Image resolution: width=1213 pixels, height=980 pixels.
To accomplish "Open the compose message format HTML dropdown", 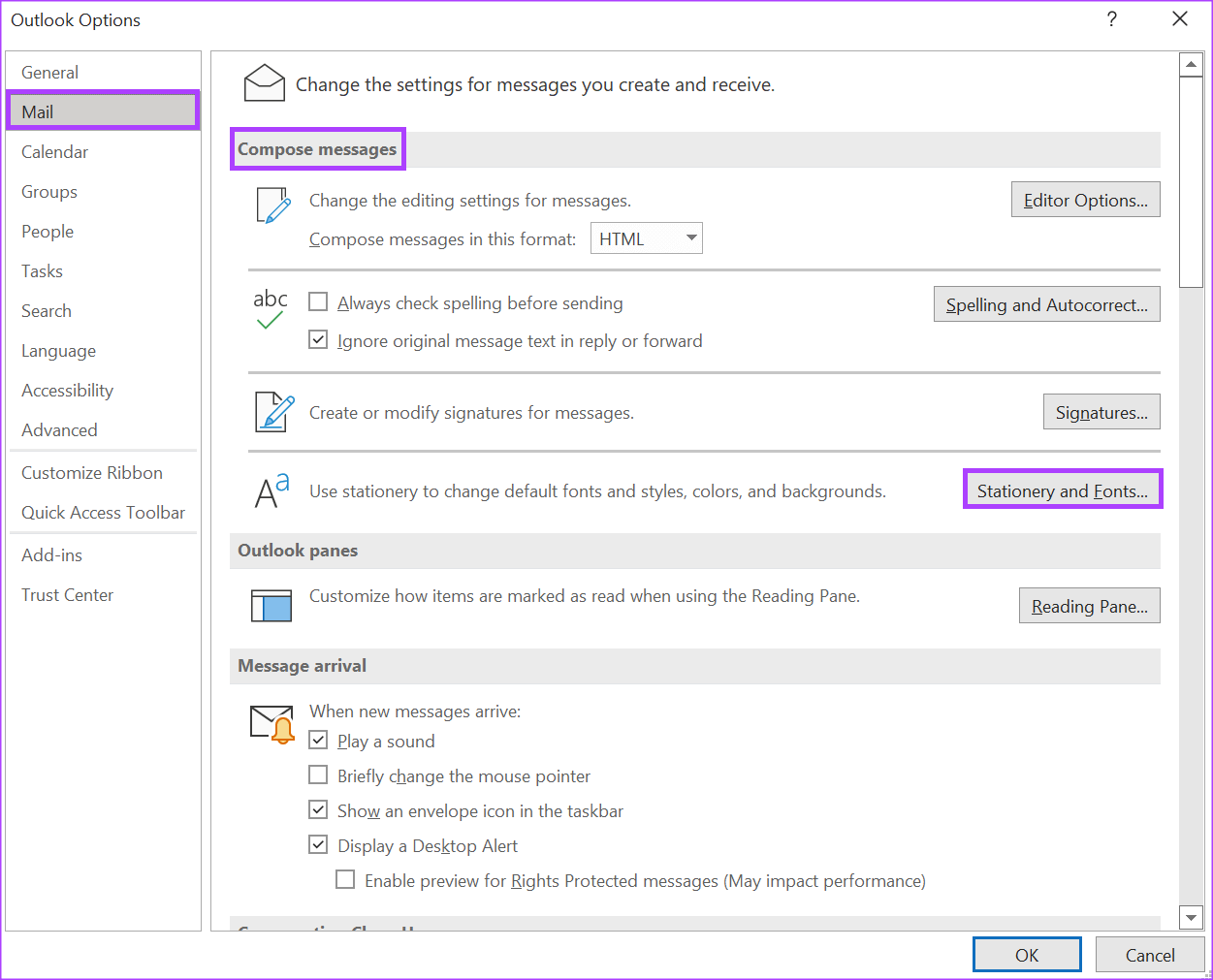I will (x=647, y=238).
